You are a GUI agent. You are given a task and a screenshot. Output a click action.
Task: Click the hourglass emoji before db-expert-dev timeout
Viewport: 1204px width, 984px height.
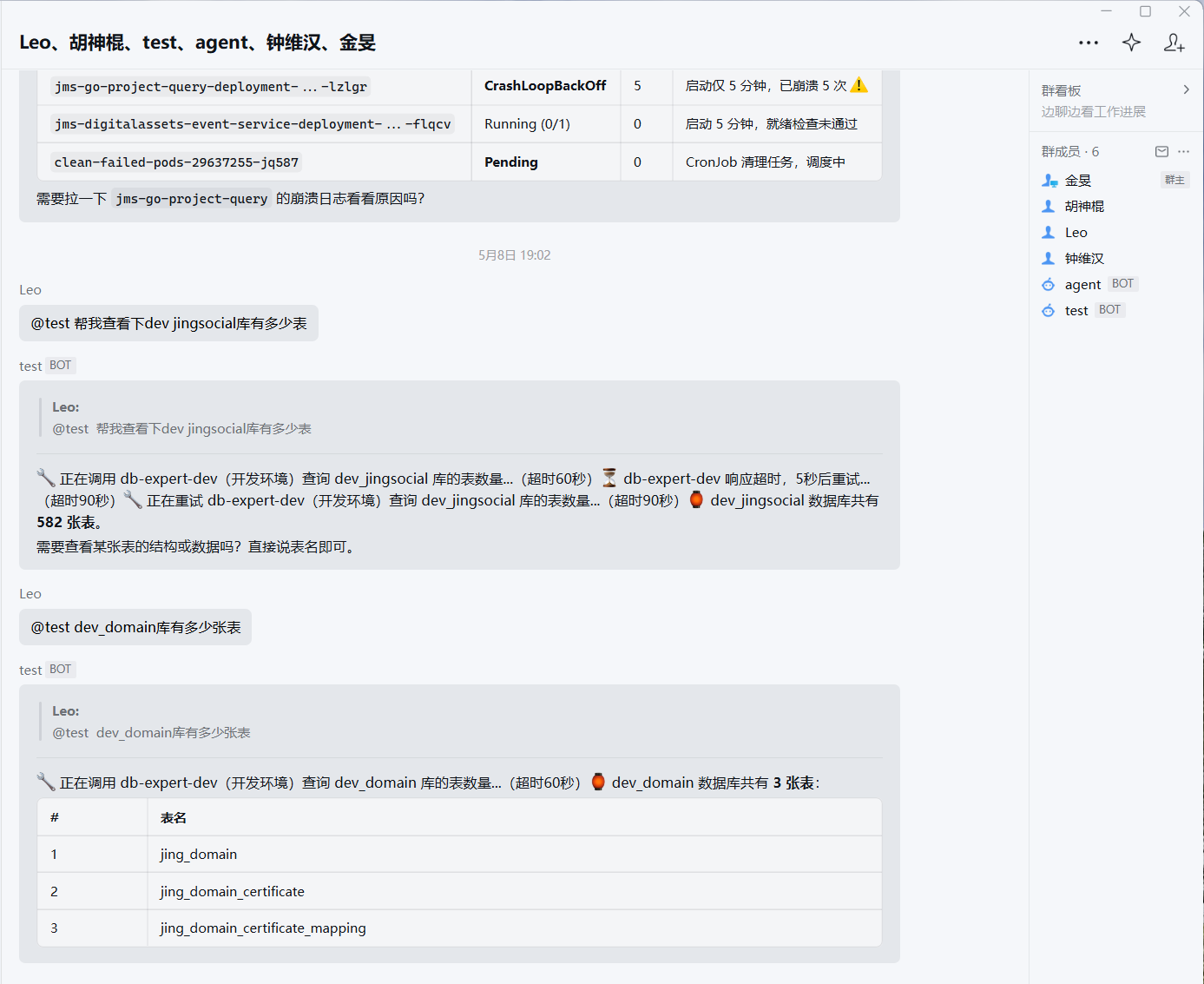coord(609,478)
